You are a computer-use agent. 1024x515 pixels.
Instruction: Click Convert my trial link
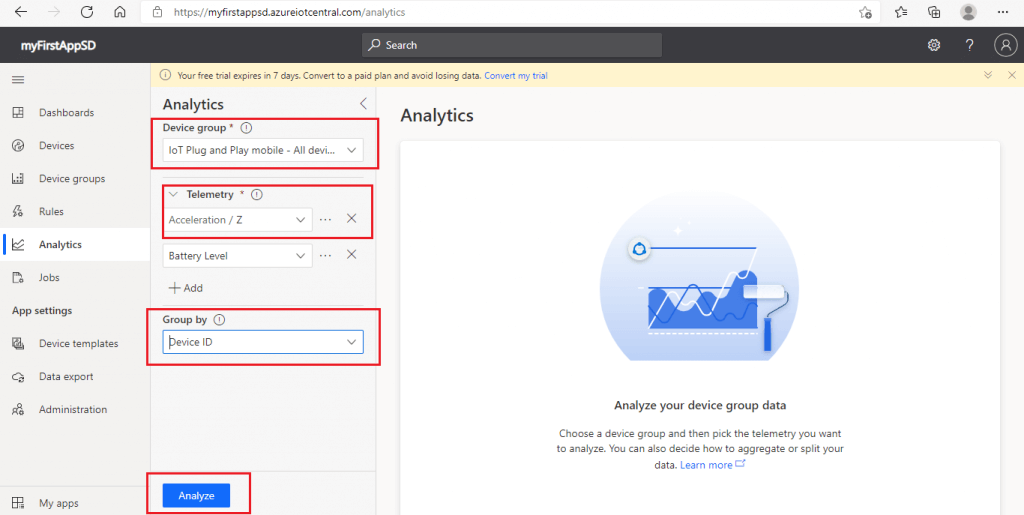(x=516, y=76)
